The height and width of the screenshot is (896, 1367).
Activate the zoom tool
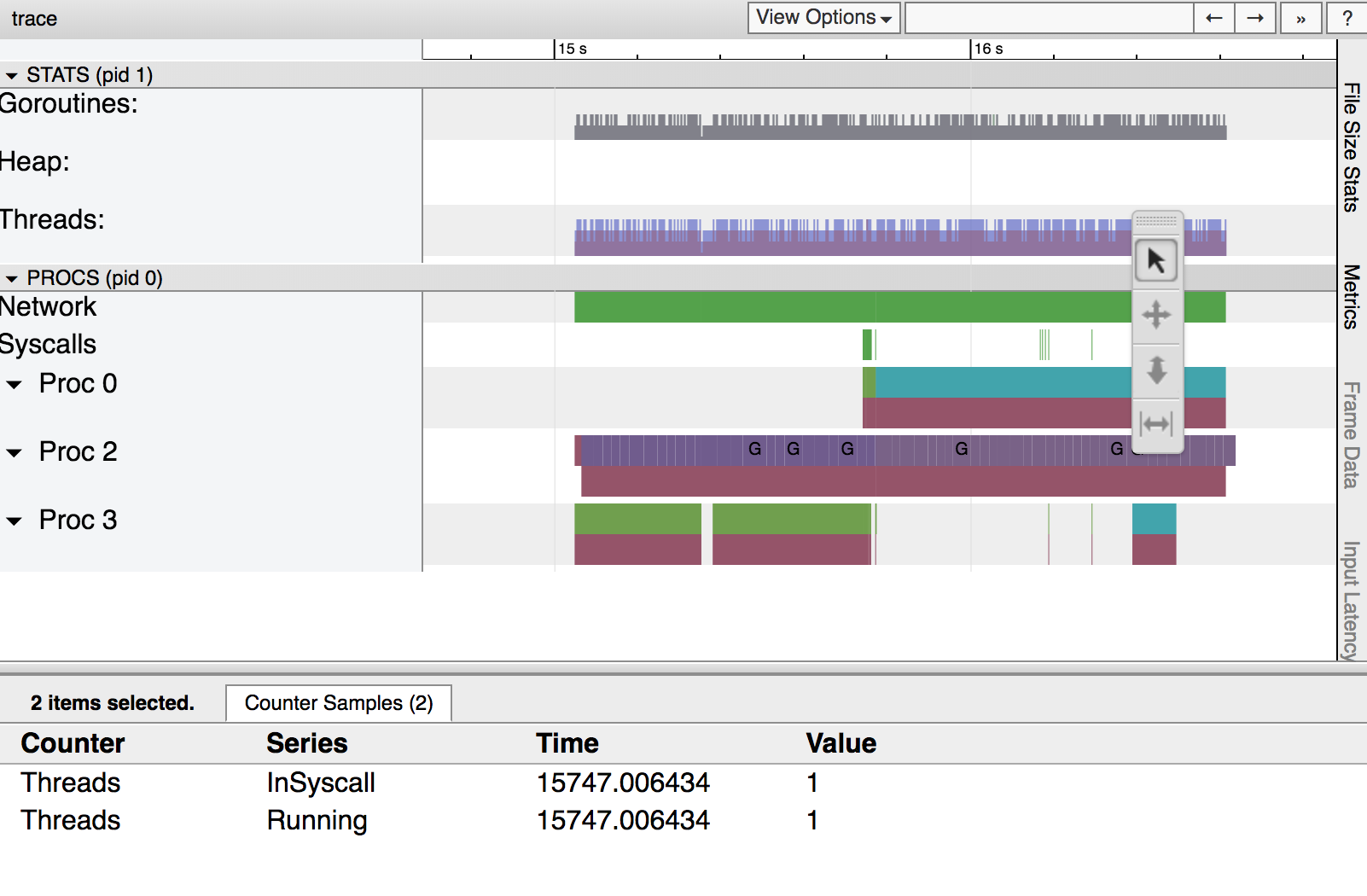click(x=1156, y=370)
